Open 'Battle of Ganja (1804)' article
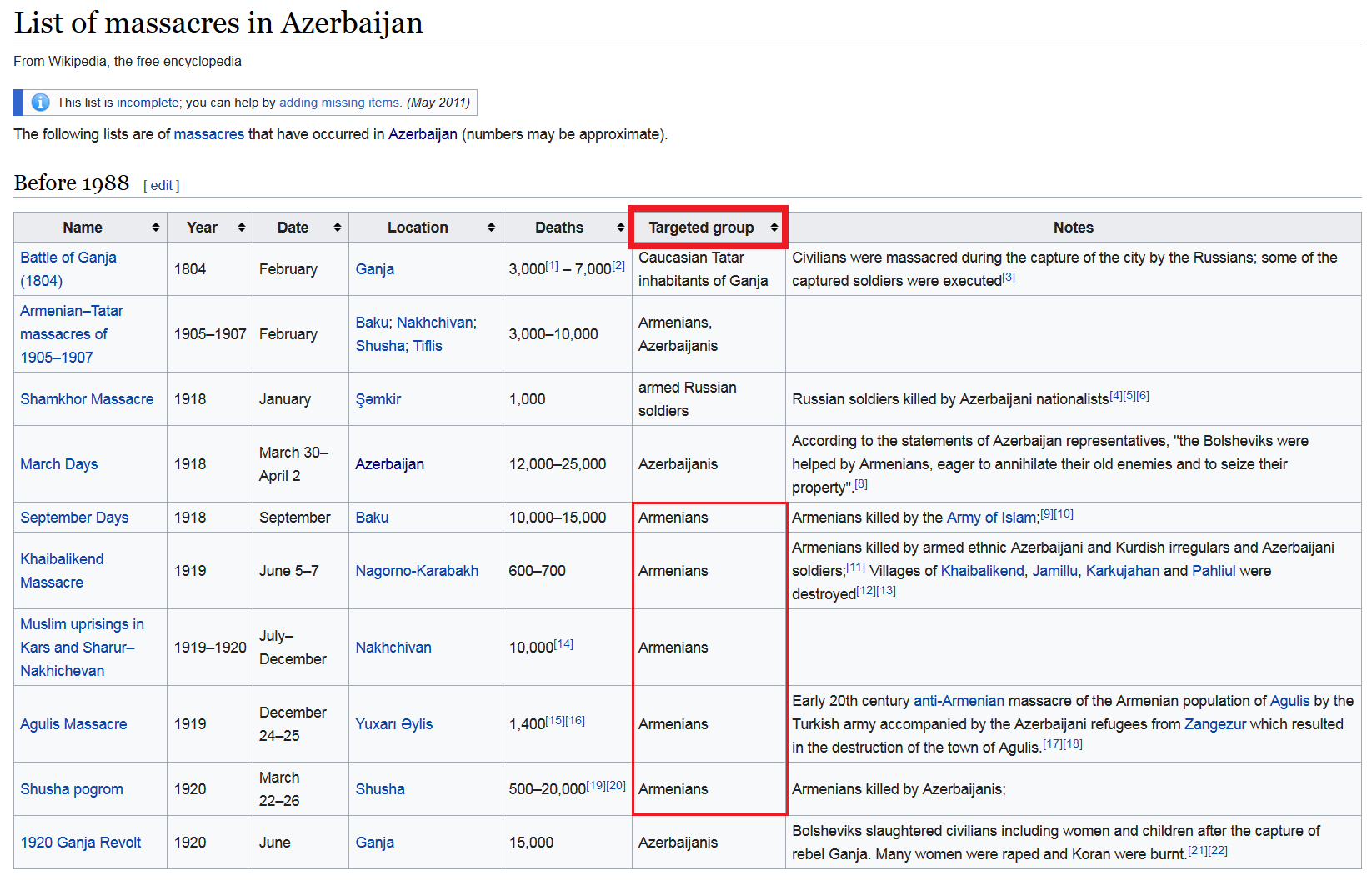Image resolution: width=1372 pixels, height=881 pixels. (68, 269)
